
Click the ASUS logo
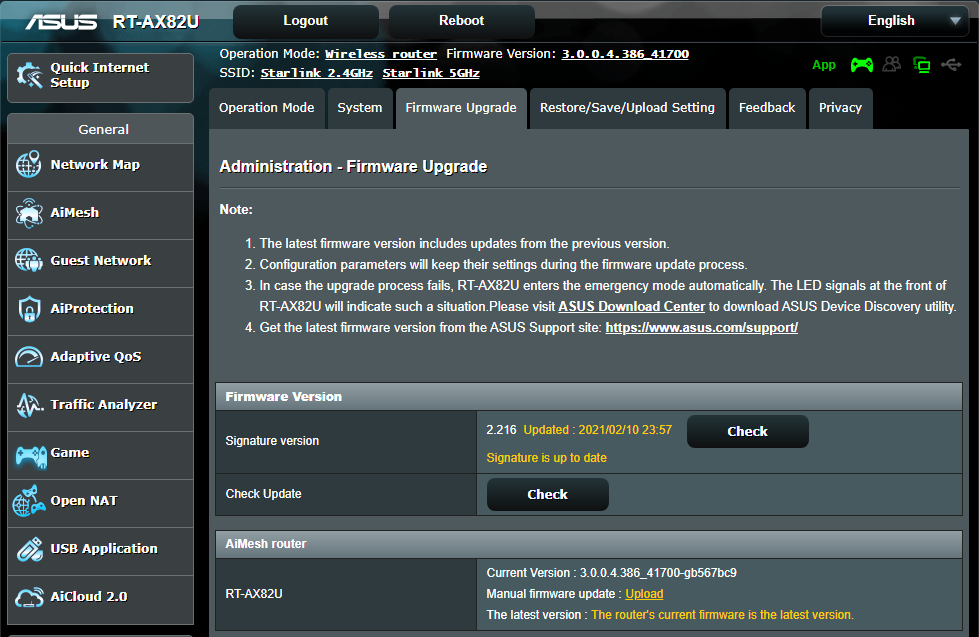[x=61, y=22]
